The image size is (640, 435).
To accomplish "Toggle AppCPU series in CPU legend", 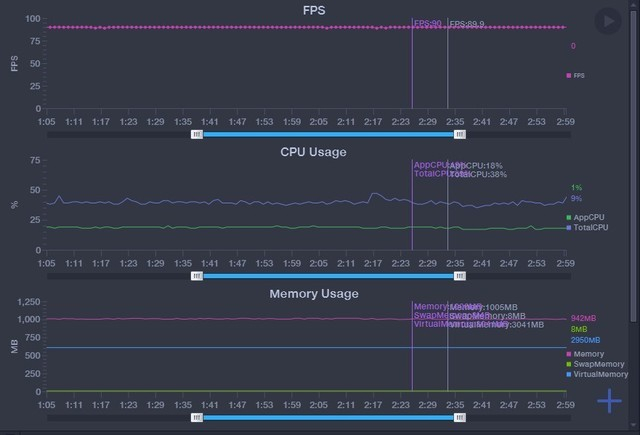I will [x=584, y=217].
